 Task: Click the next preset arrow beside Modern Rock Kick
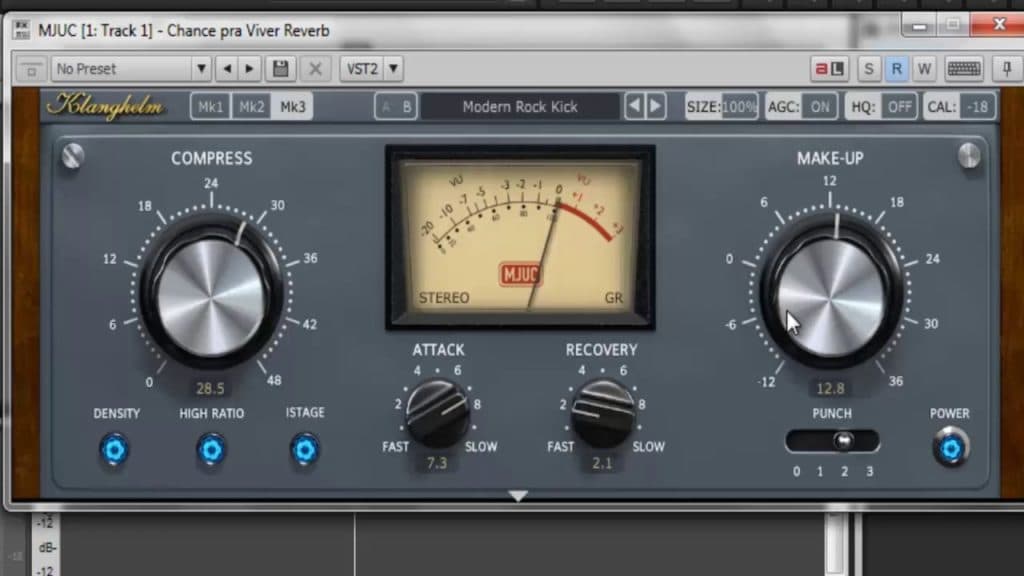[657, 104]
